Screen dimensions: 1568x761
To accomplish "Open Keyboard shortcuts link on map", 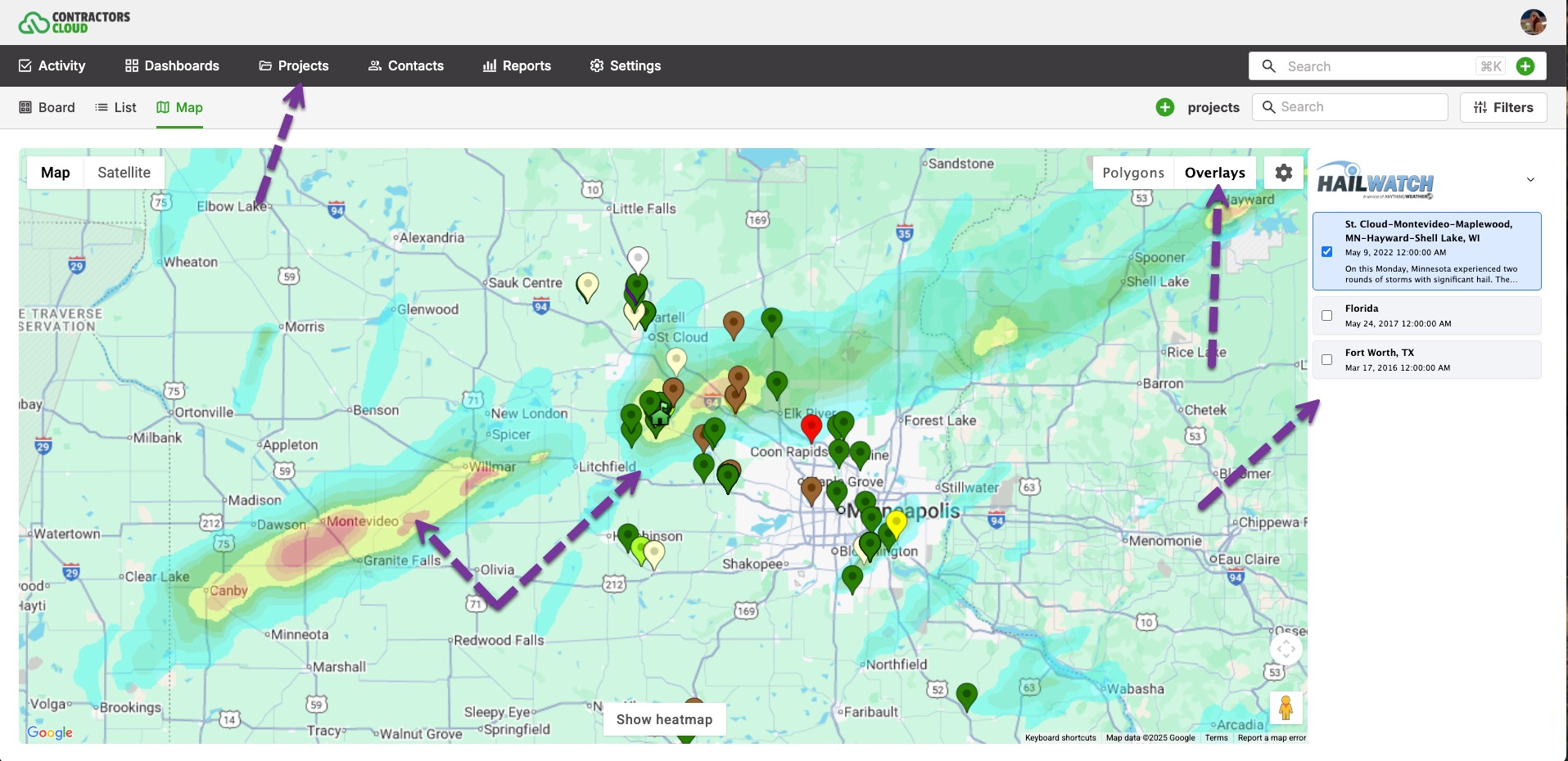I will 1060,738.
